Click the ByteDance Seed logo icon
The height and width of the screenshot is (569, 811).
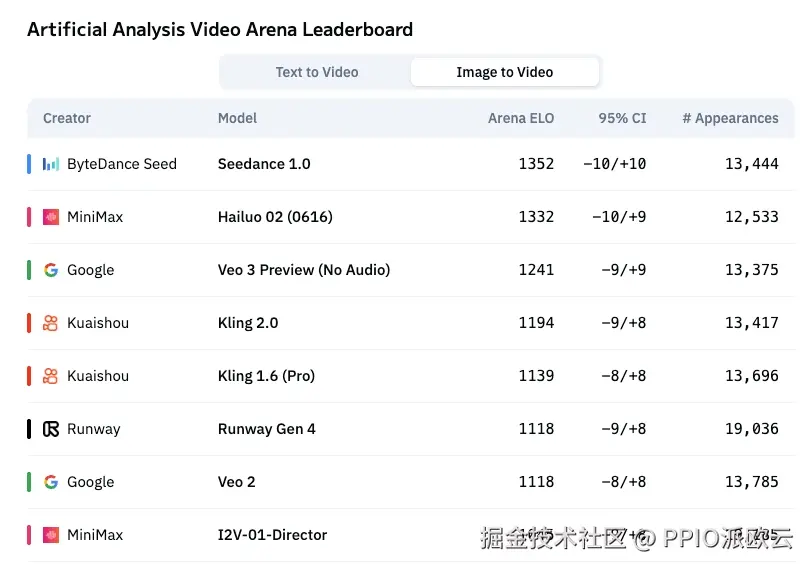coord(51,164)
